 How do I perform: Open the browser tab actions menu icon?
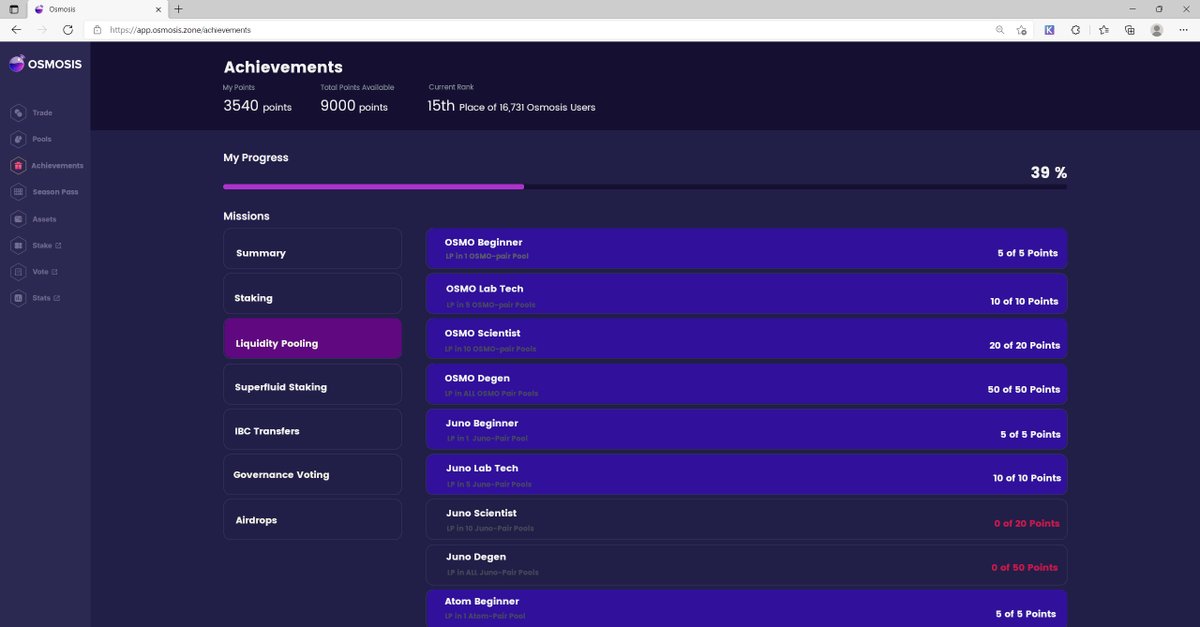coord(14,9)
